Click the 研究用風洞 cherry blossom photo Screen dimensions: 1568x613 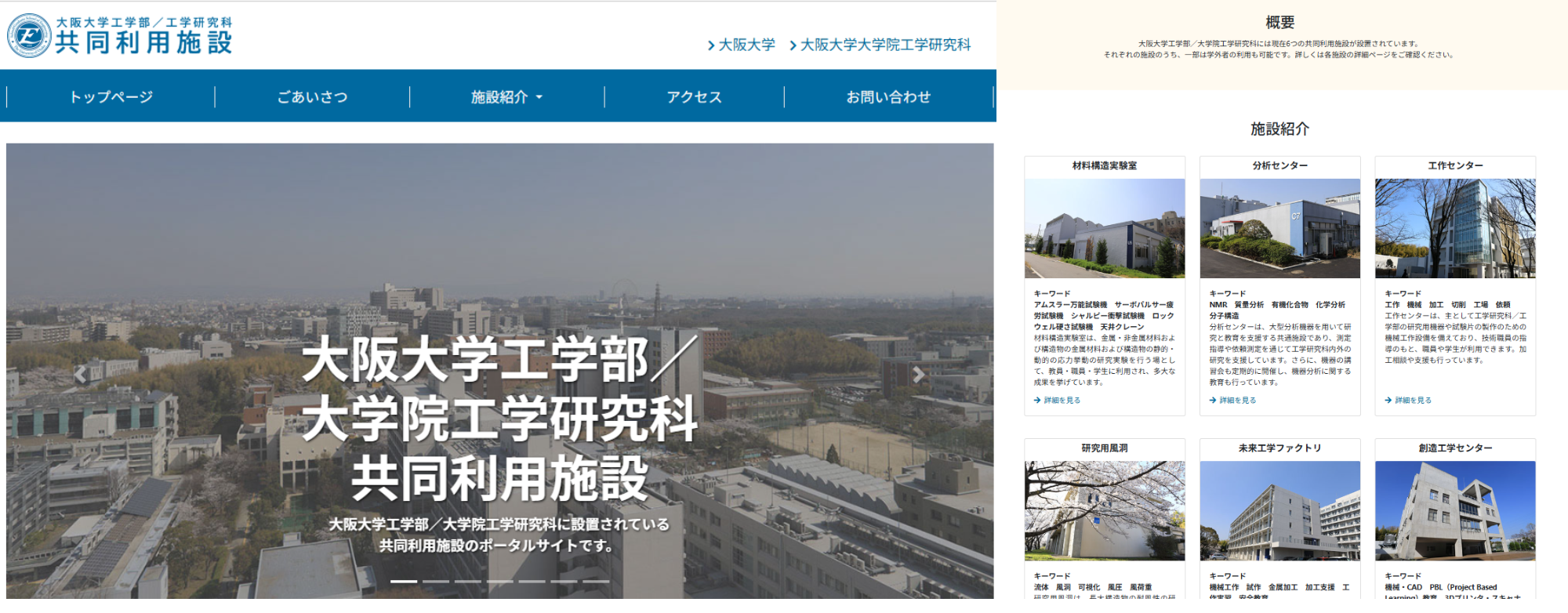click(x=1104, y=510)
